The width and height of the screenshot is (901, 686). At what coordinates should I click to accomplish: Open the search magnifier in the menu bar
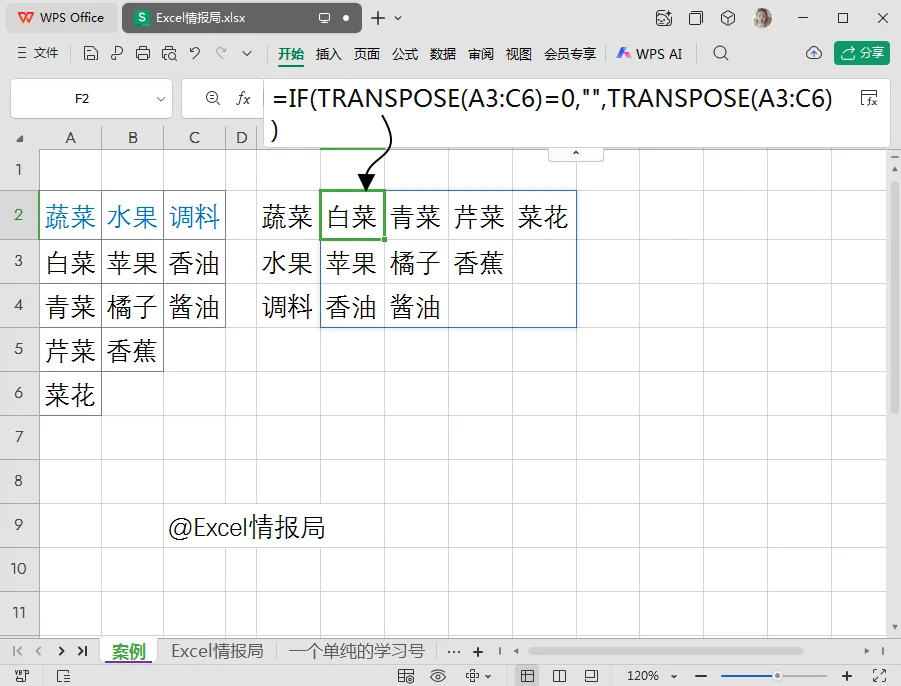721,53
